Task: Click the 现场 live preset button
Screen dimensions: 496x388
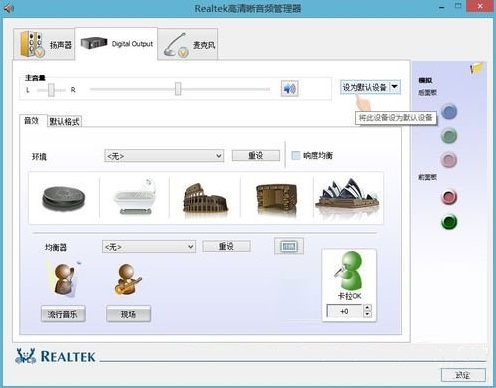Action: [x=128, y=314]
